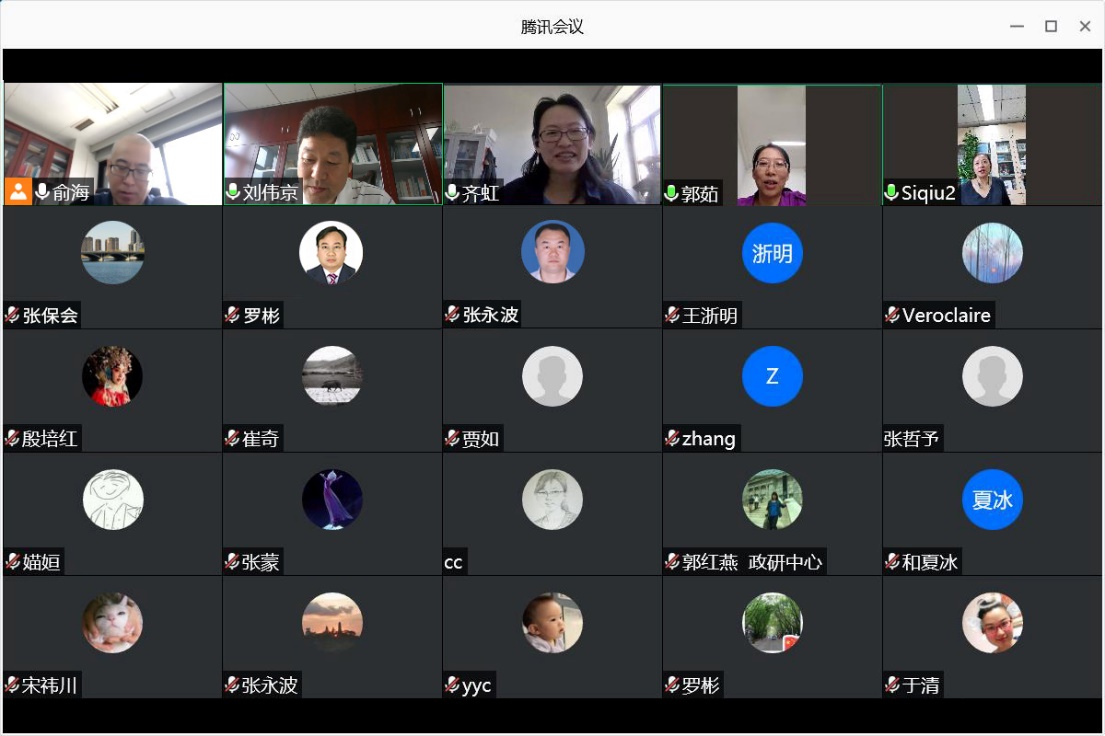Click the 张哲予 name label
1105x736 pixels.
click(912, 439)
